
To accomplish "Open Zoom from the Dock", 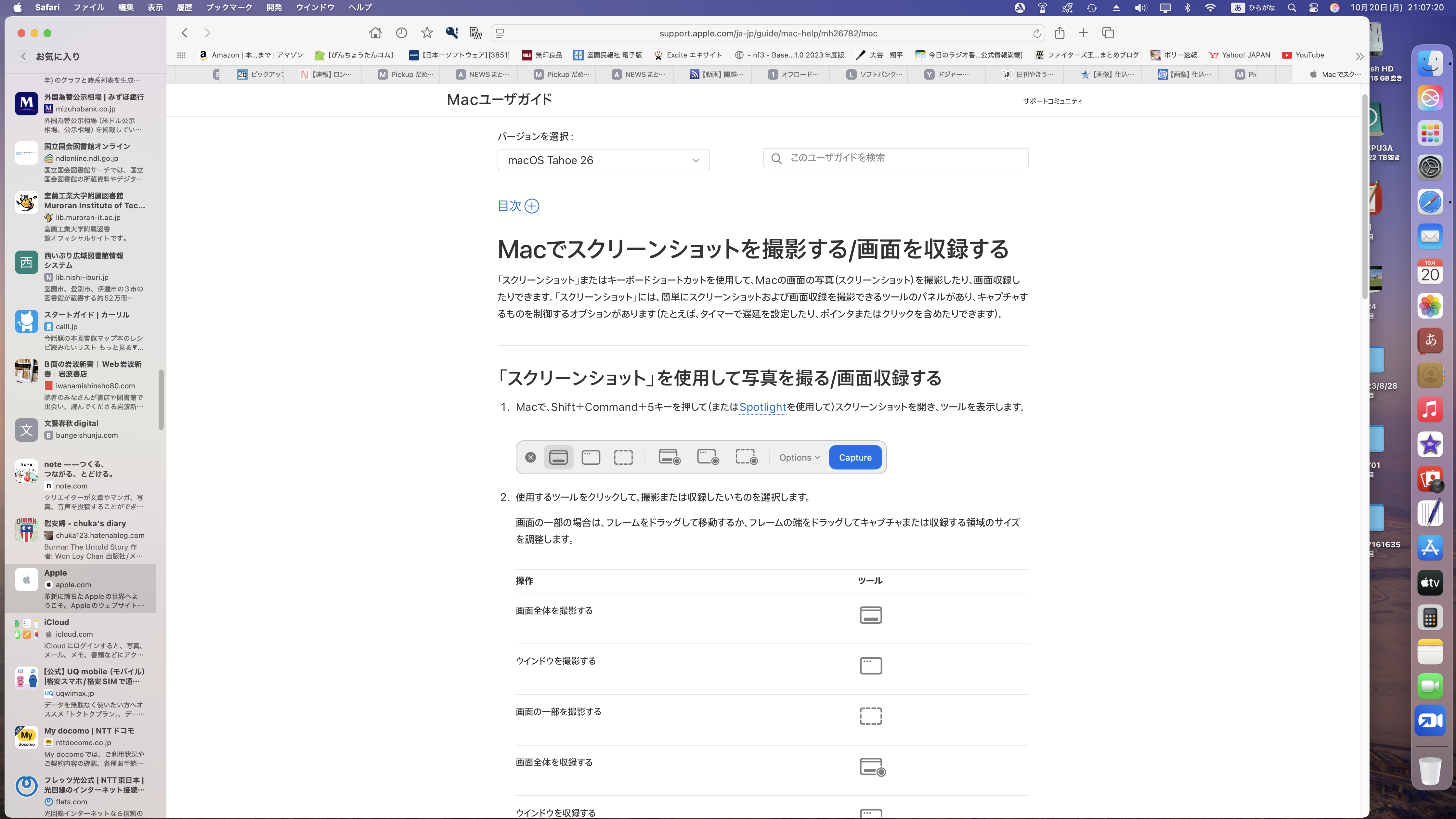I will pos(1430,721).
